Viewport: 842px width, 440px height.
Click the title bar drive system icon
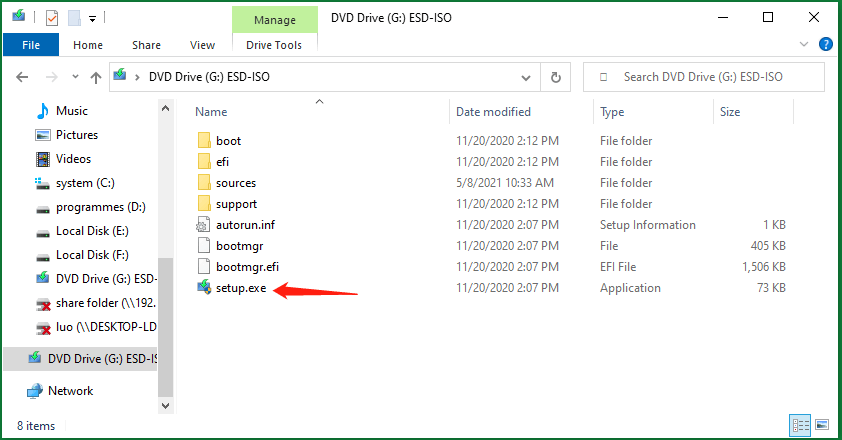(19, 16)
